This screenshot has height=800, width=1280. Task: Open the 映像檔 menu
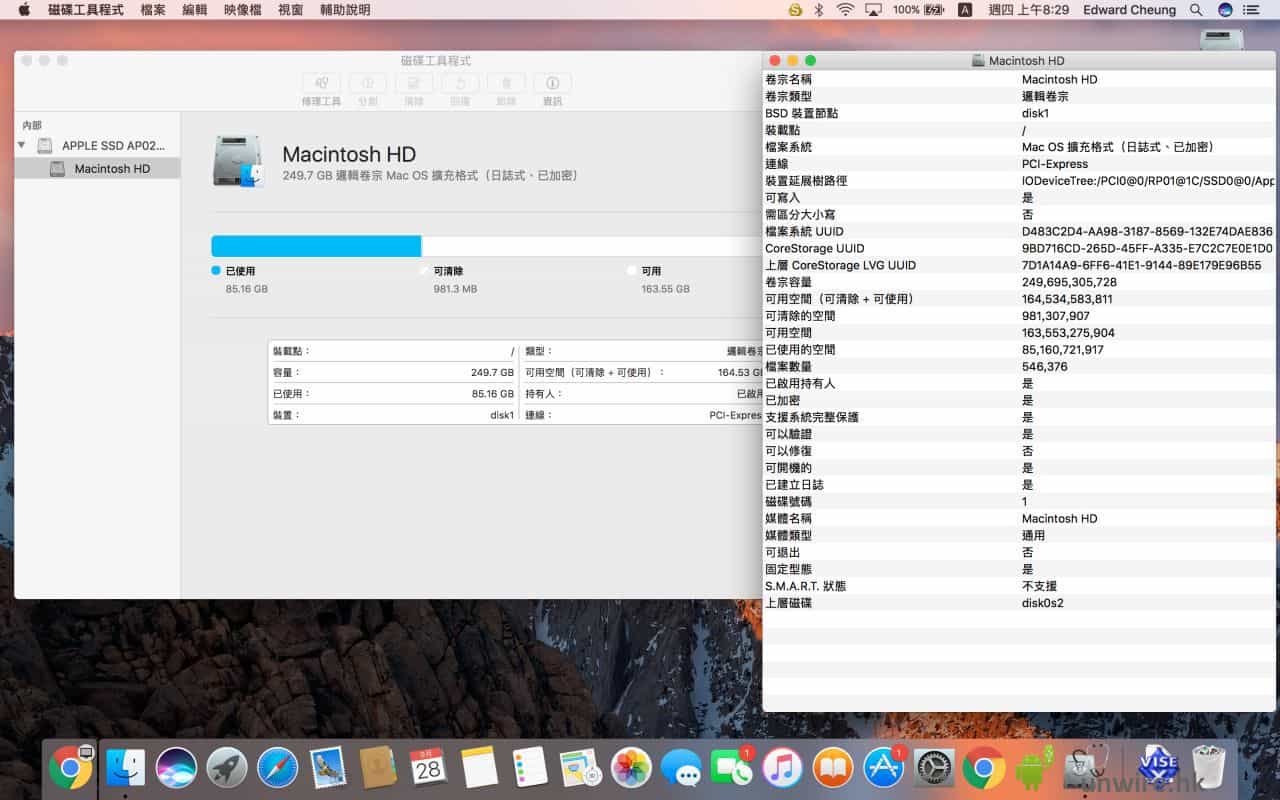point(242,10)
